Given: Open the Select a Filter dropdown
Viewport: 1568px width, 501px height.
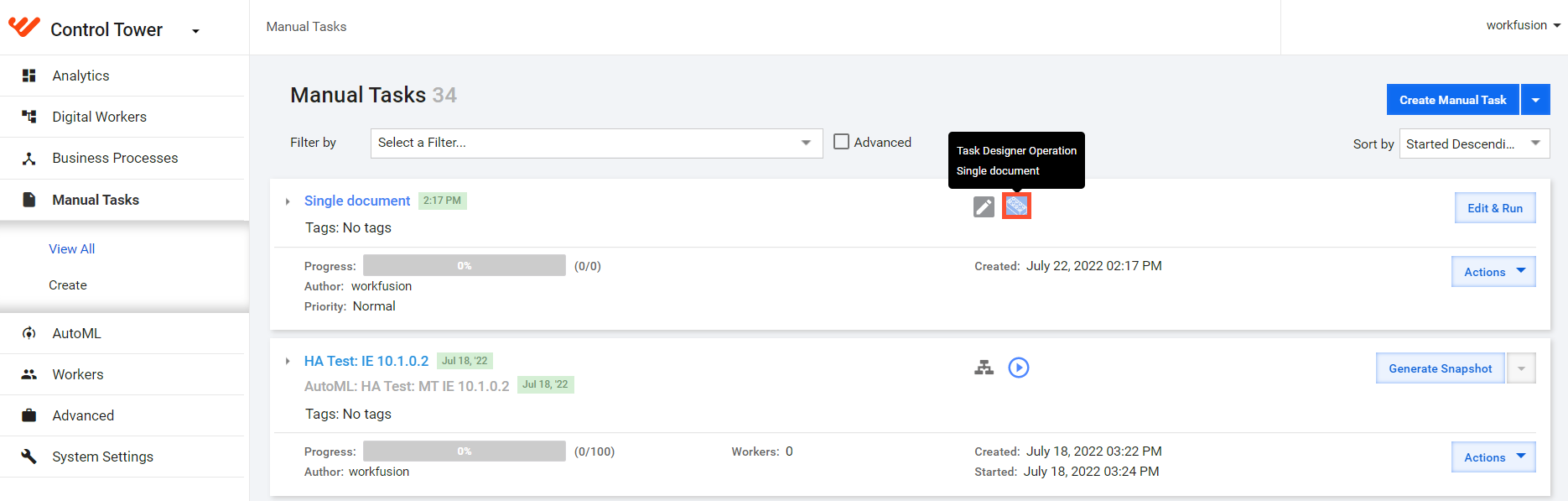Looking at the screenshot, I should point(596,144).
